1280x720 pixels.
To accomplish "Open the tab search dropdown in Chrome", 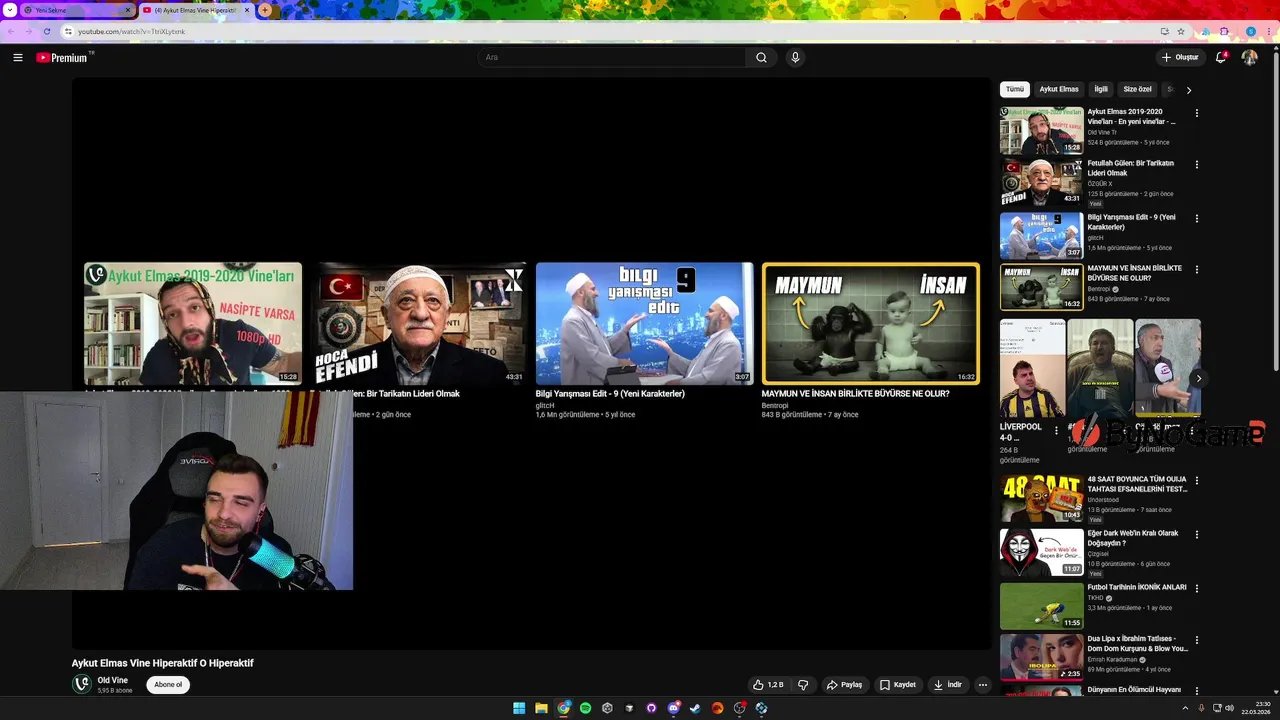I will point(10,10).
